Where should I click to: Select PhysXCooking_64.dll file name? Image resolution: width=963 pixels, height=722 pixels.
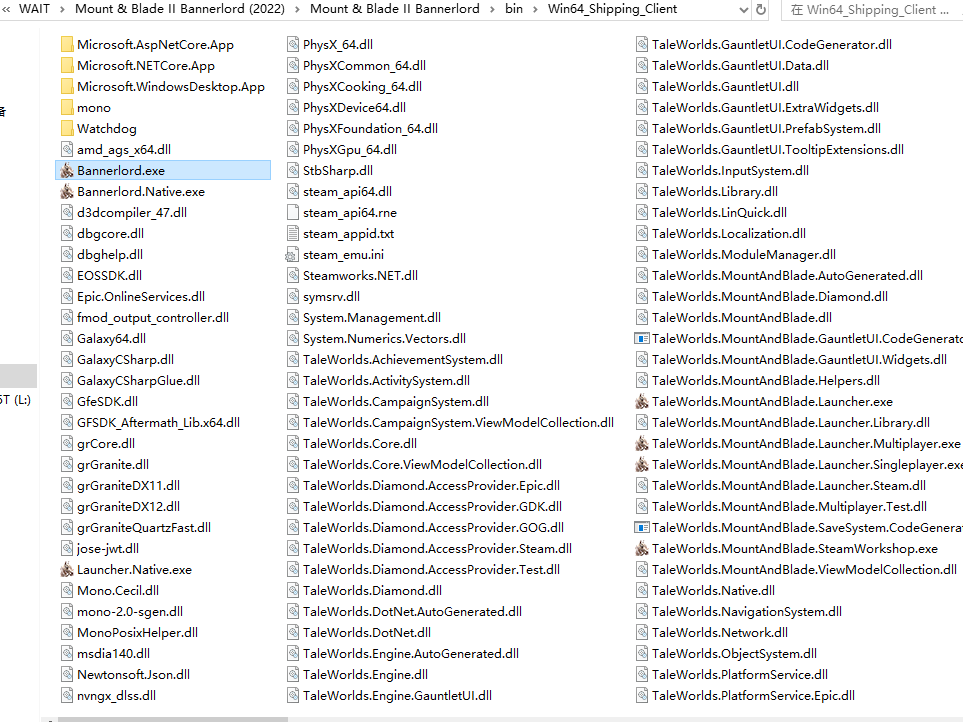tap(362, 87)
